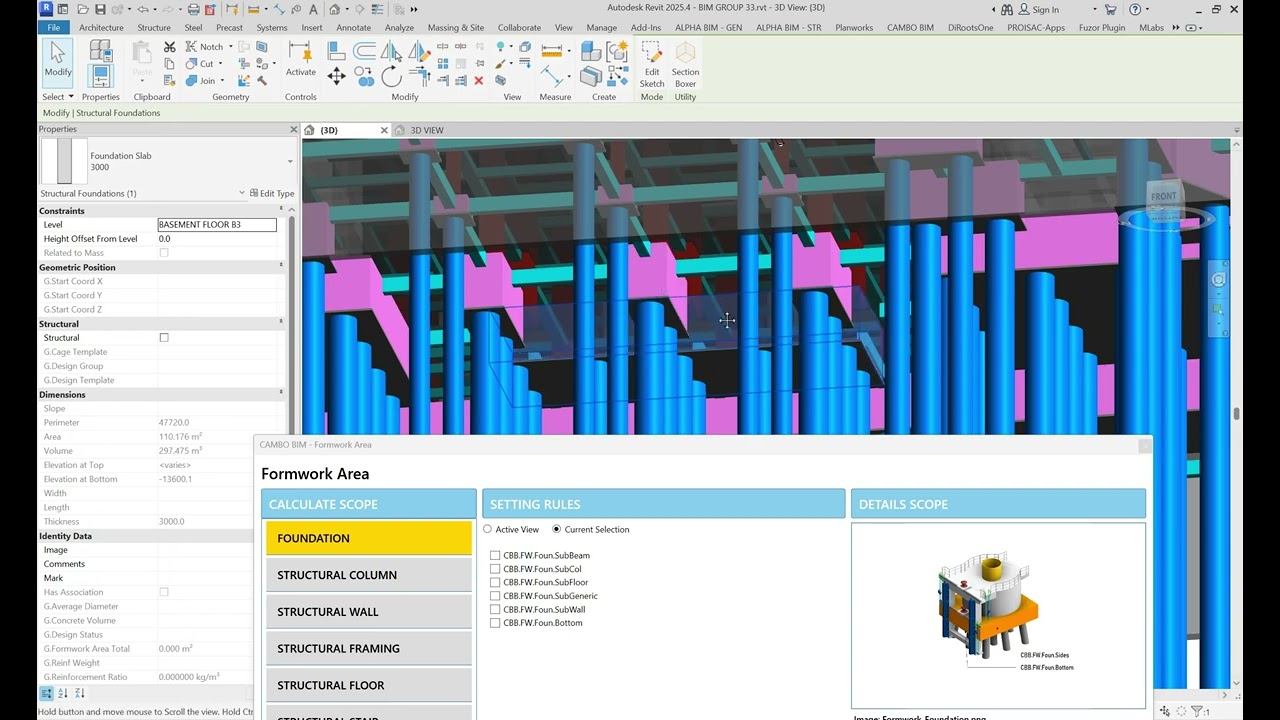Click the Cut to clipboard scissors icon
This screenshot has width=1280, height=720.
tap(169, 47)
